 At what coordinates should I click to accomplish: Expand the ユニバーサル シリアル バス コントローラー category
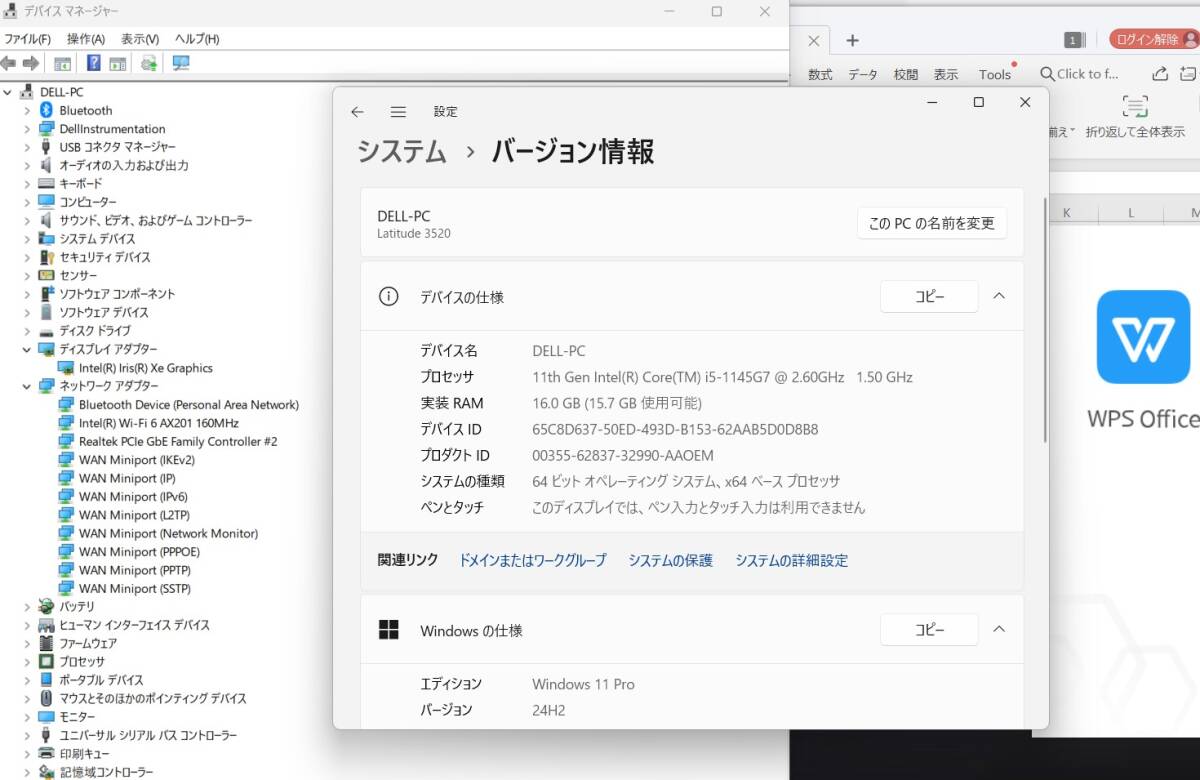tap(27, 735)
